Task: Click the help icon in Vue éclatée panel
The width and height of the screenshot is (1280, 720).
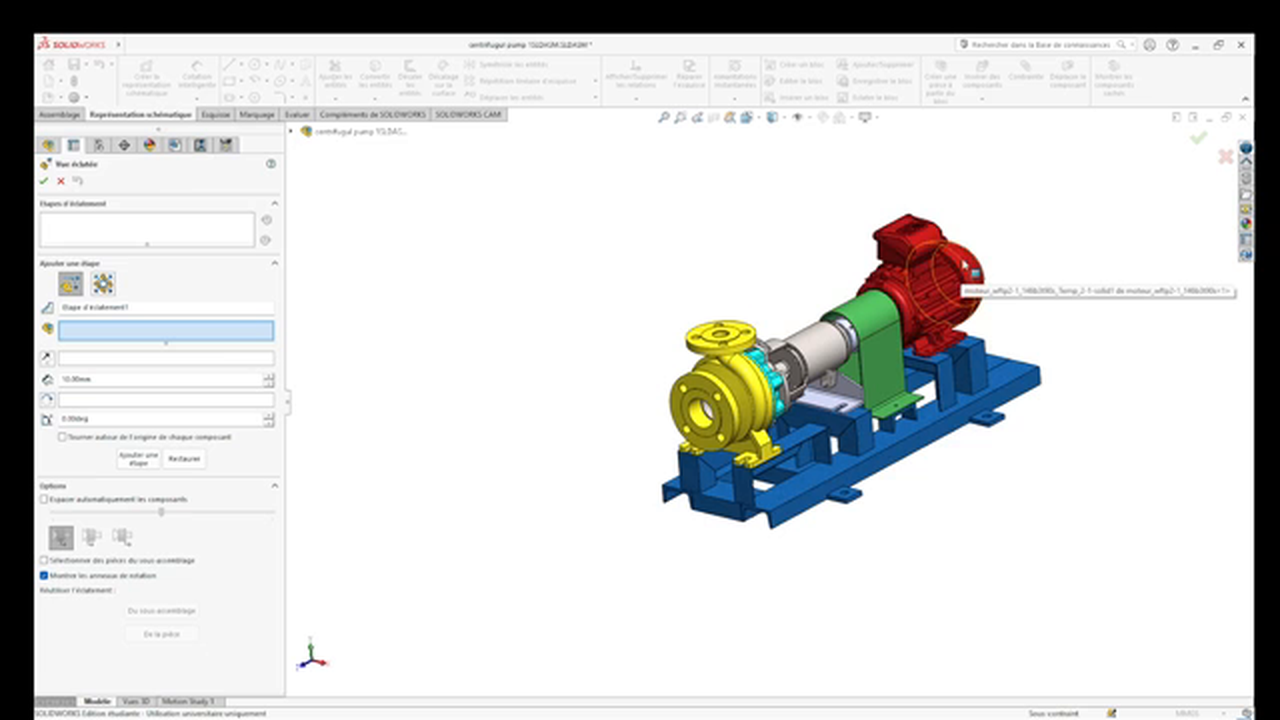Action: [x=271, y=163]
